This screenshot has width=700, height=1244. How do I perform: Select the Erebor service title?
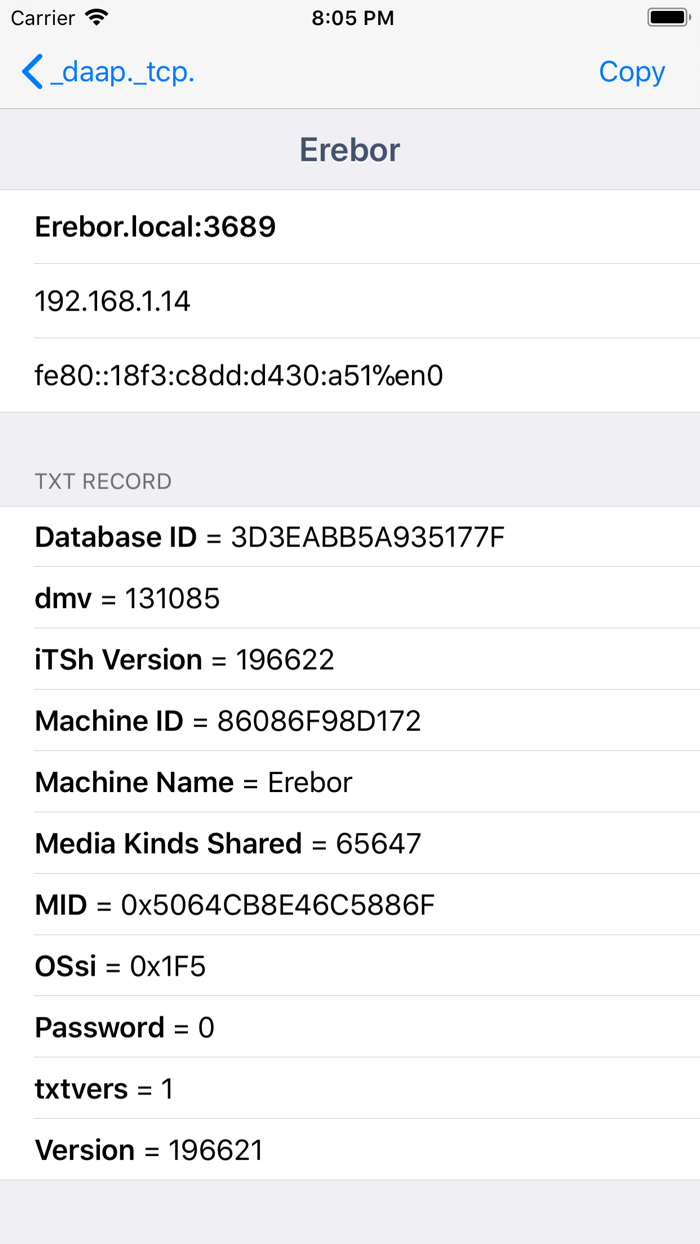tap(349, 149)
